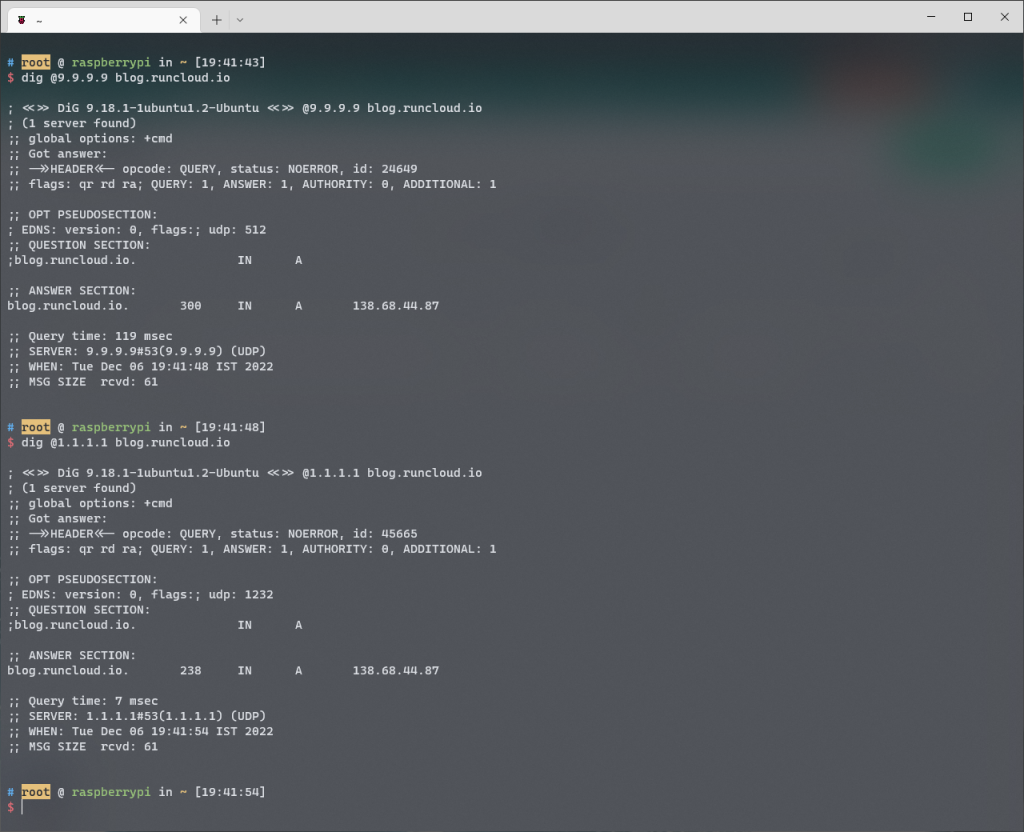Open a new tab with plus button
Viewport: 1024px width, 832px height.
click(x=217, y=20)
